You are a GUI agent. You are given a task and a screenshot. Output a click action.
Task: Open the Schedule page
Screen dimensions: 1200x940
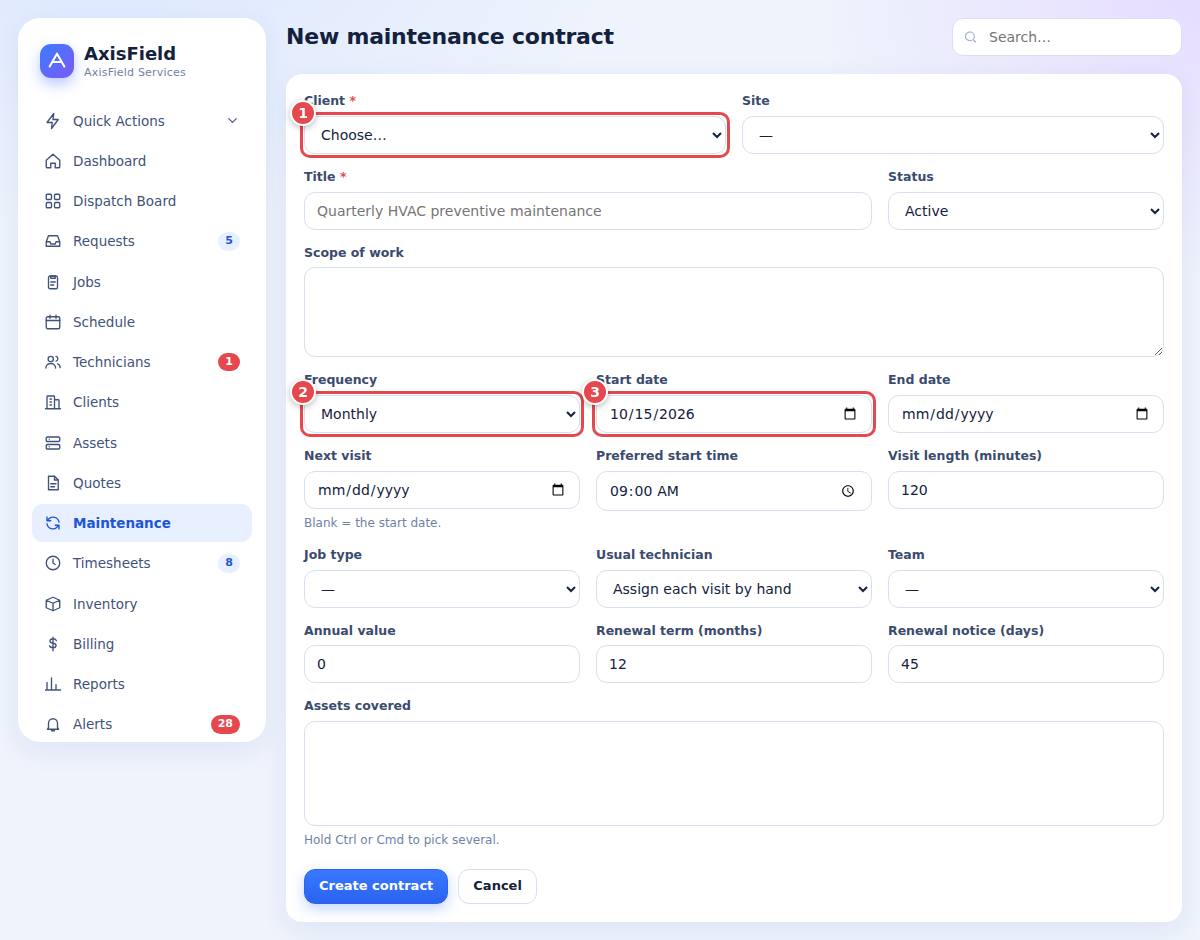142,322
